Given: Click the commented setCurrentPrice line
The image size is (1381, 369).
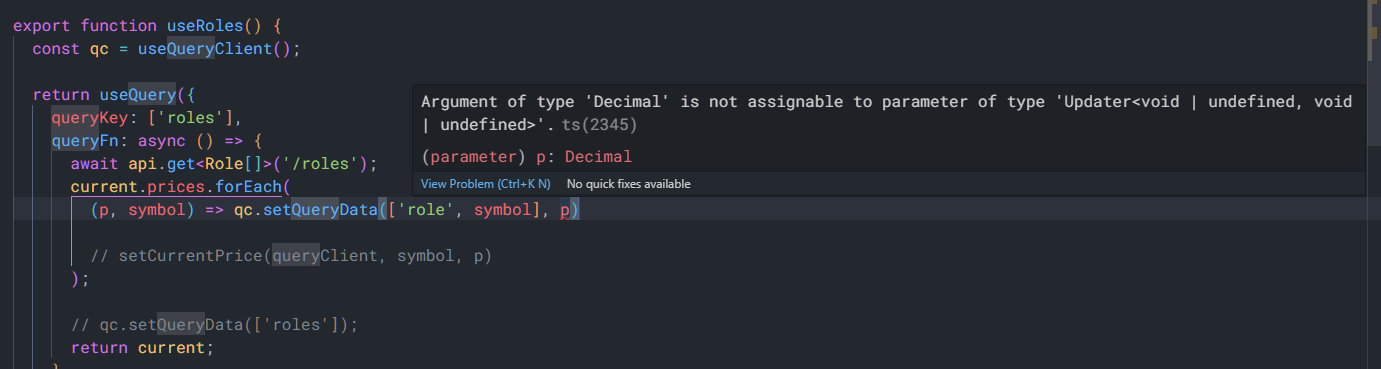Looking at the screenshot, I should pyautogui.click(x=291, y=256).
